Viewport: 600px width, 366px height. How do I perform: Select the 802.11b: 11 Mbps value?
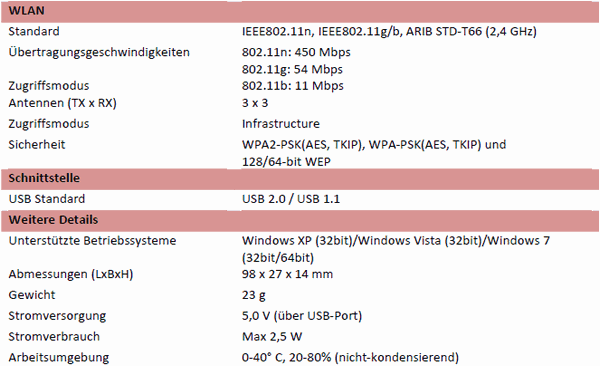point(293,86)
